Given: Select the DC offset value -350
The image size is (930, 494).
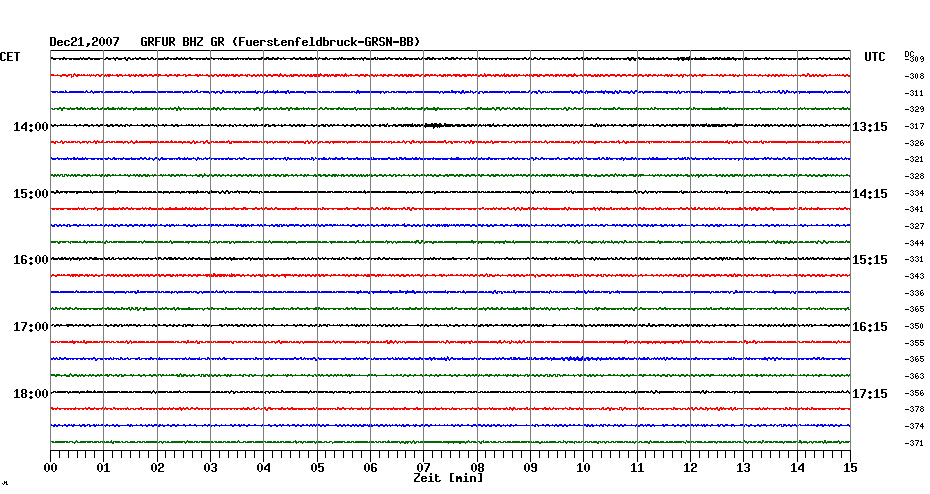Looking at the screenshot, I should tap(915, 326).
